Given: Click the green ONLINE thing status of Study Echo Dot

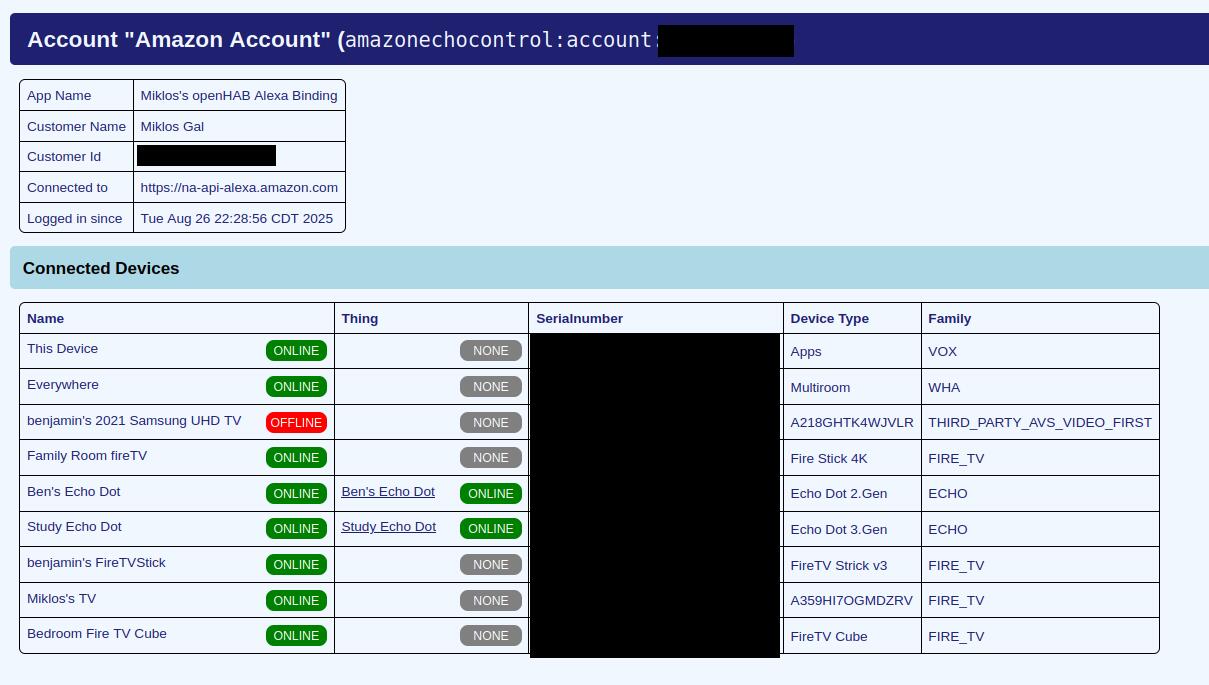Looking at the screenshot, I should 491,529.
